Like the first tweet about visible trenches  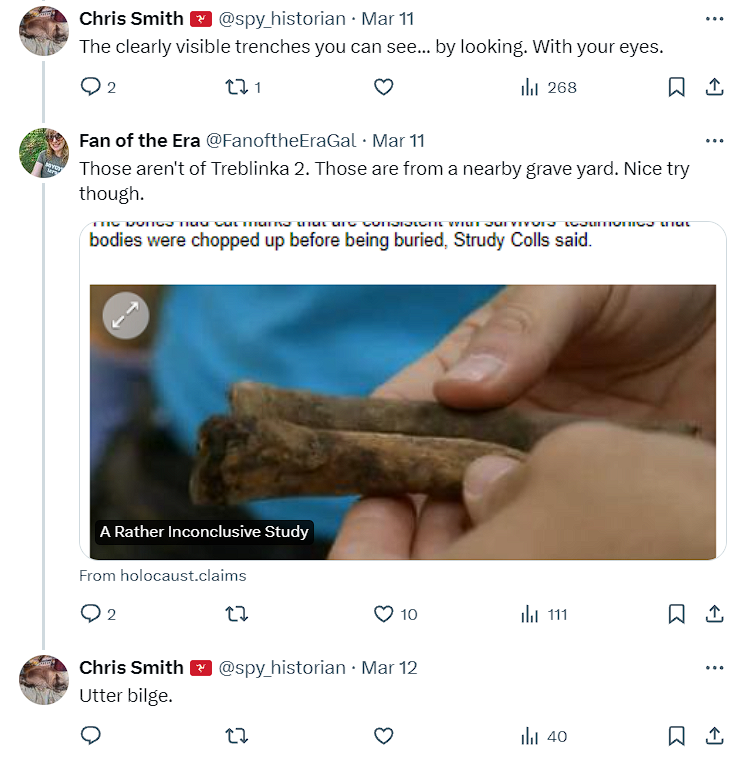click(x=383, y=88)
